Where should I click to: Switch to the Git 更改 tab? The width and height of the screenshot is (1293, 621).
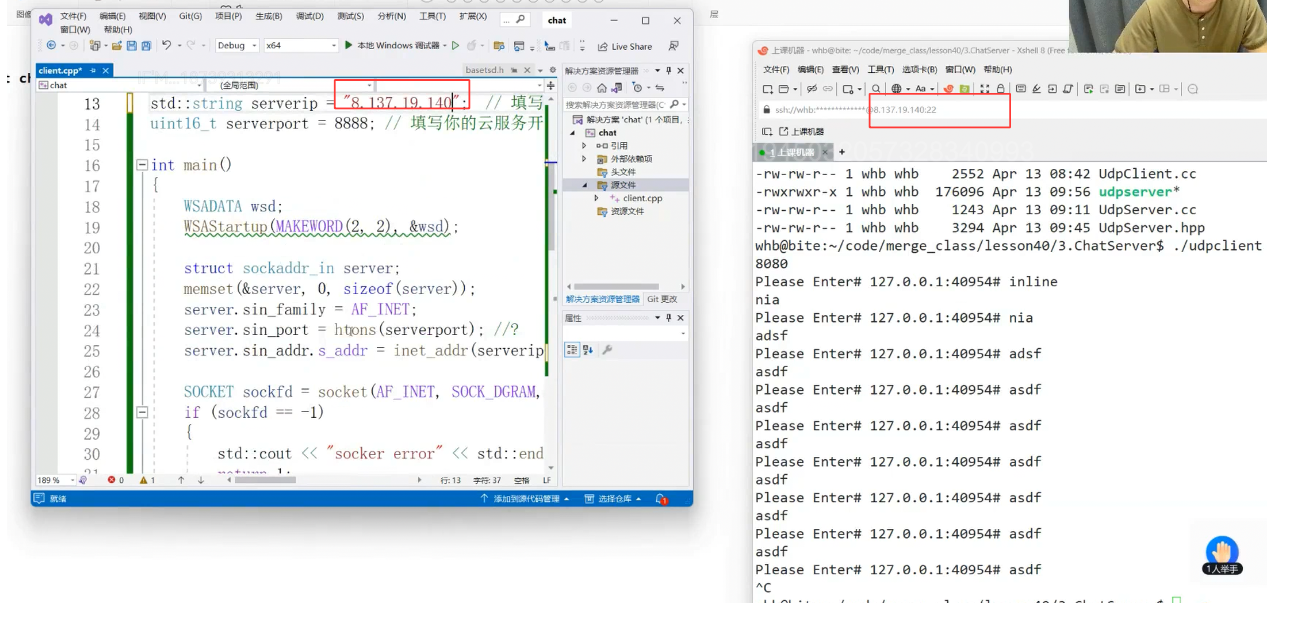[x=662, y=299]
